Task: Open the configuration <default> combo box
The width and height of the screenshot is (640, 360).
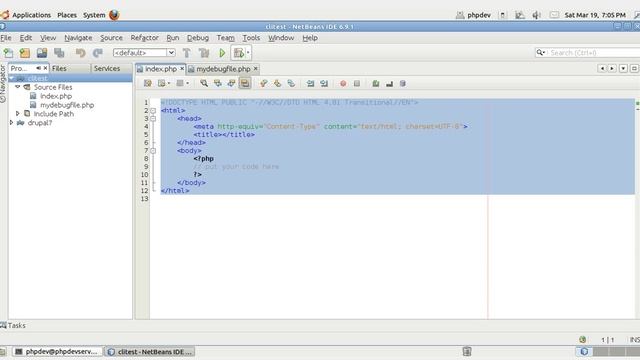Action: click(144, 53)
